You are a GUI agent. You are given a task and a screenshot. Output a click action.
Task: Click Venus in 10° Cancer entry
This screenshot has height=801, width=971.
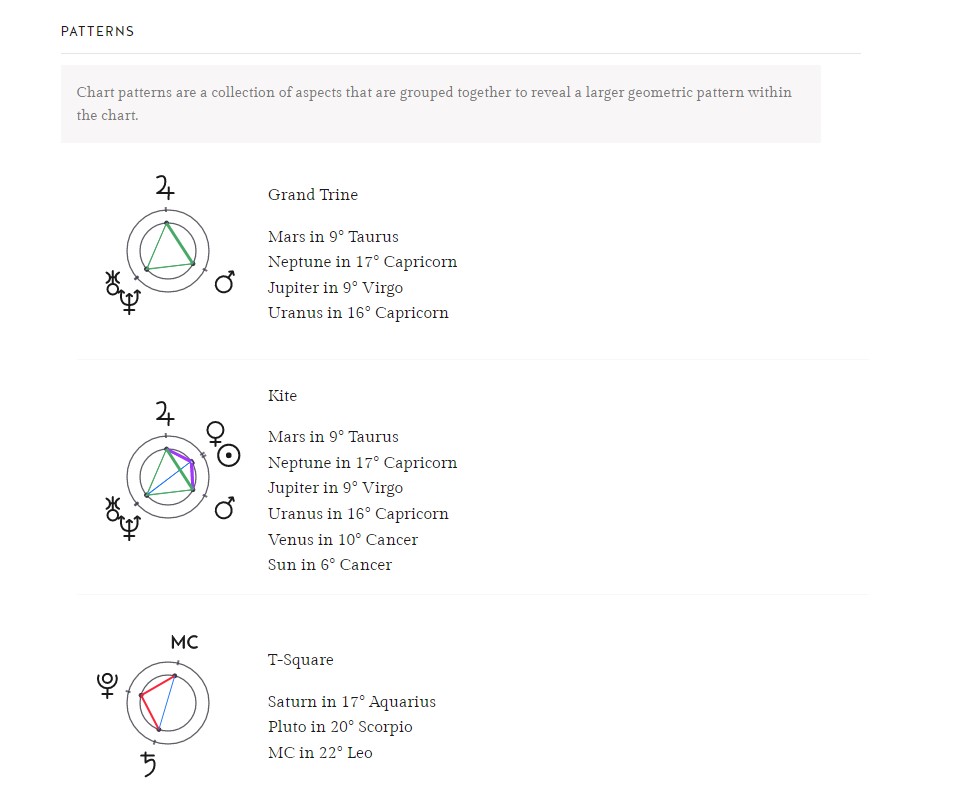point(342,539)
